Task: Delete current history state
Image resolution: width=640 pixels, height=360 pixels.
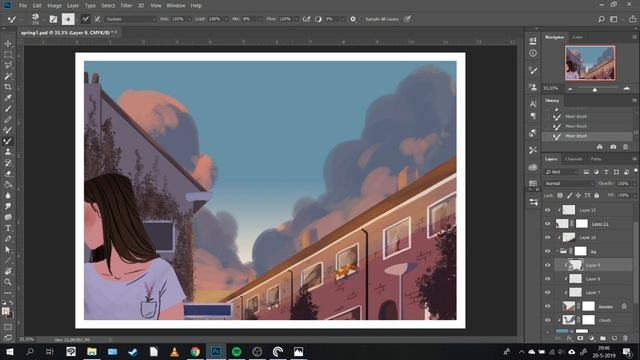Action: pyautogui.click(x=625, y=147)
